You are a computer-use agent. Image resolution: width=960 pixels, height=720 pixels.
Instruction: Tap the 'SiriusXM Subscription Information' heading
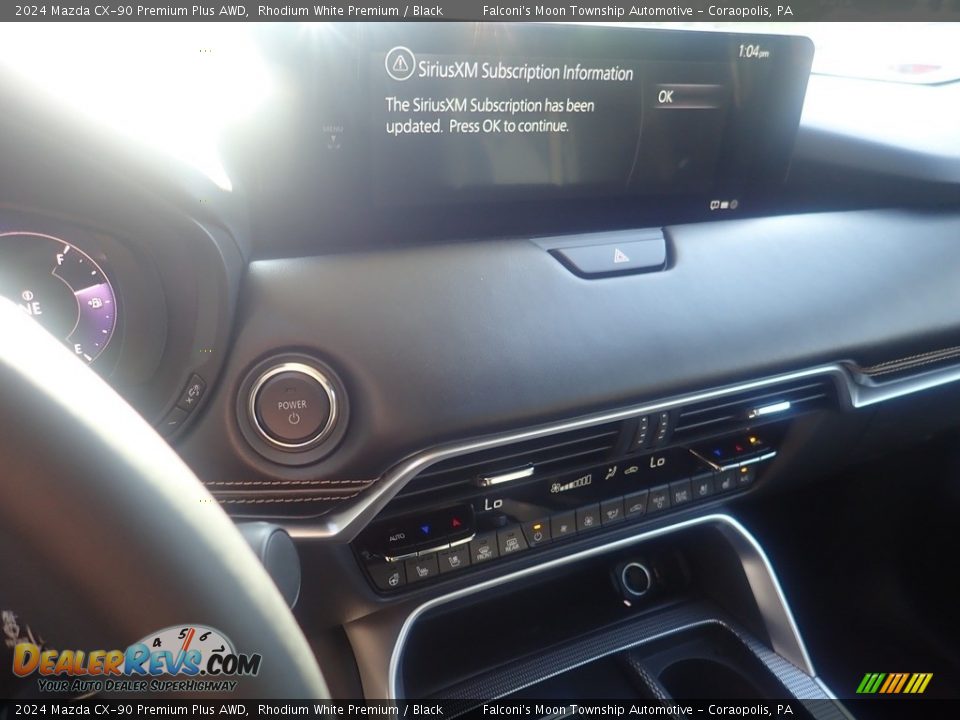(x=525, y=71)
